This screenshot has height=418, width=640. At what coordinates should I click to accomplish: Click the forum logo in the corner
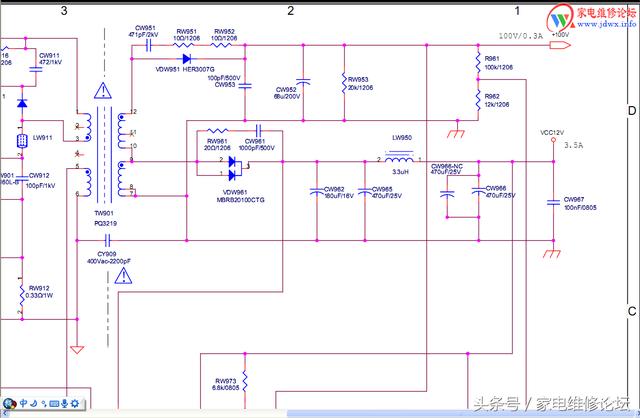pyautogui.click(x=560, y=17)
